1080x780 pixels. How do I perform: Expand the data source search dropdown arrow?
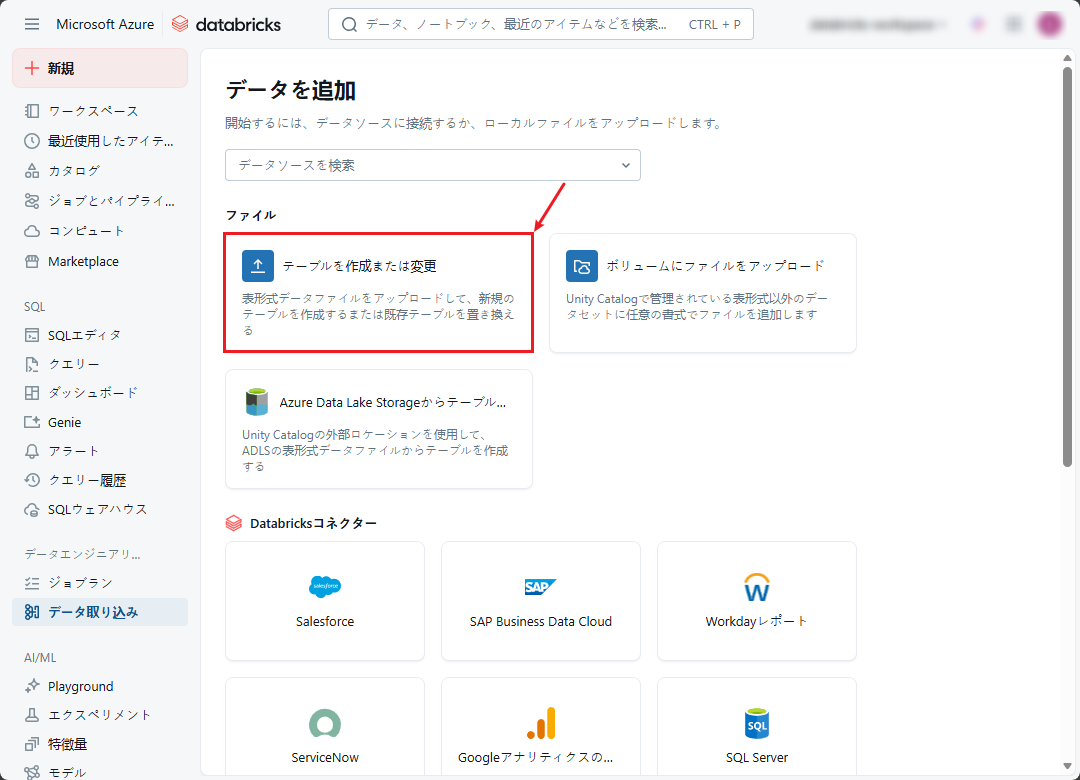(x=626, y=165)
